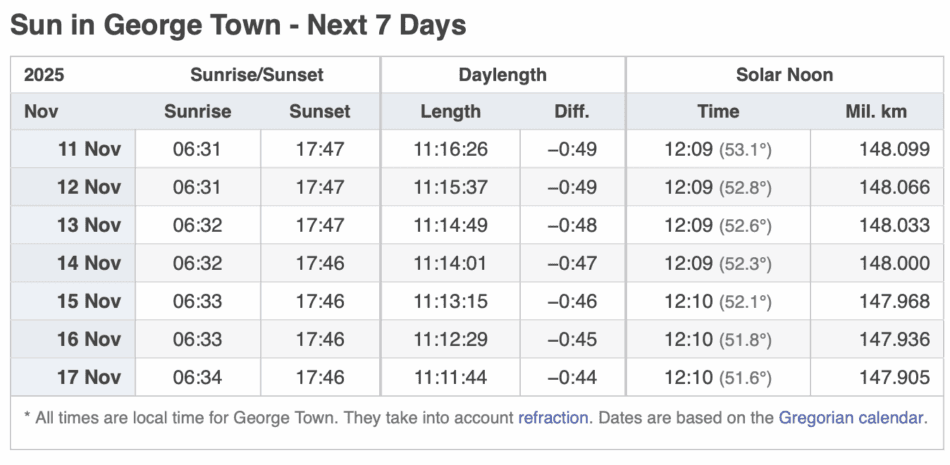Screen dimensions: 950x465
Task: Select the 12 Nov date cell
Action: pyautogui.click(x=88, y=188)
